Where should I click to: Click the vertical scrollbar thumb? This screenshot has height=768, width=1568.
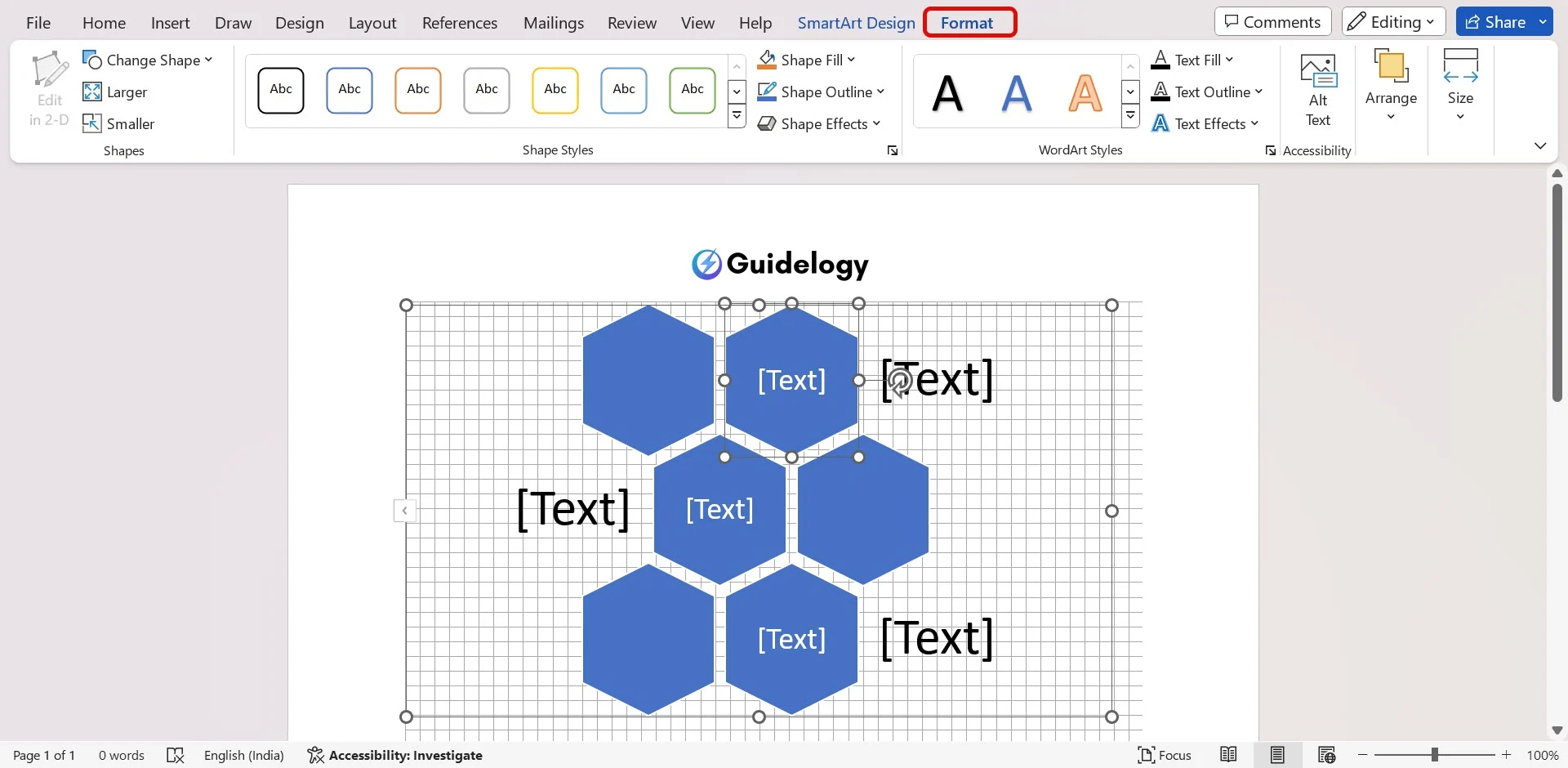point(1557,292)
